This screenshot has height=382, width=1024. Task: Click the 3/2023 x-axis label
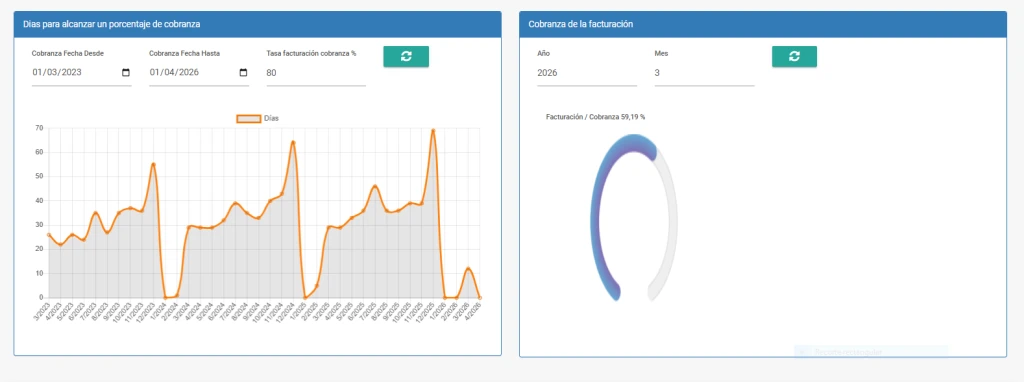(42, 310)
